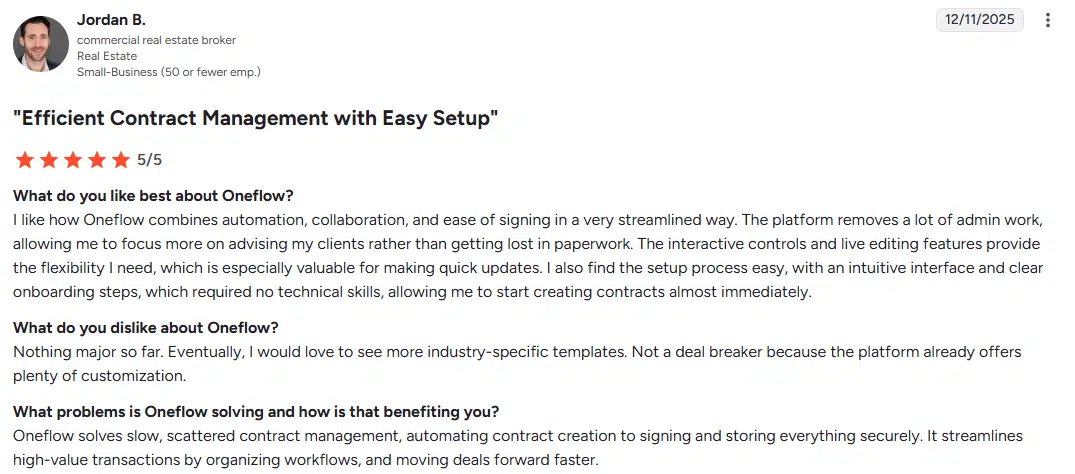Click Jordan B.'s profile photo
1075x474 pixels.
(x=41, y=44)
